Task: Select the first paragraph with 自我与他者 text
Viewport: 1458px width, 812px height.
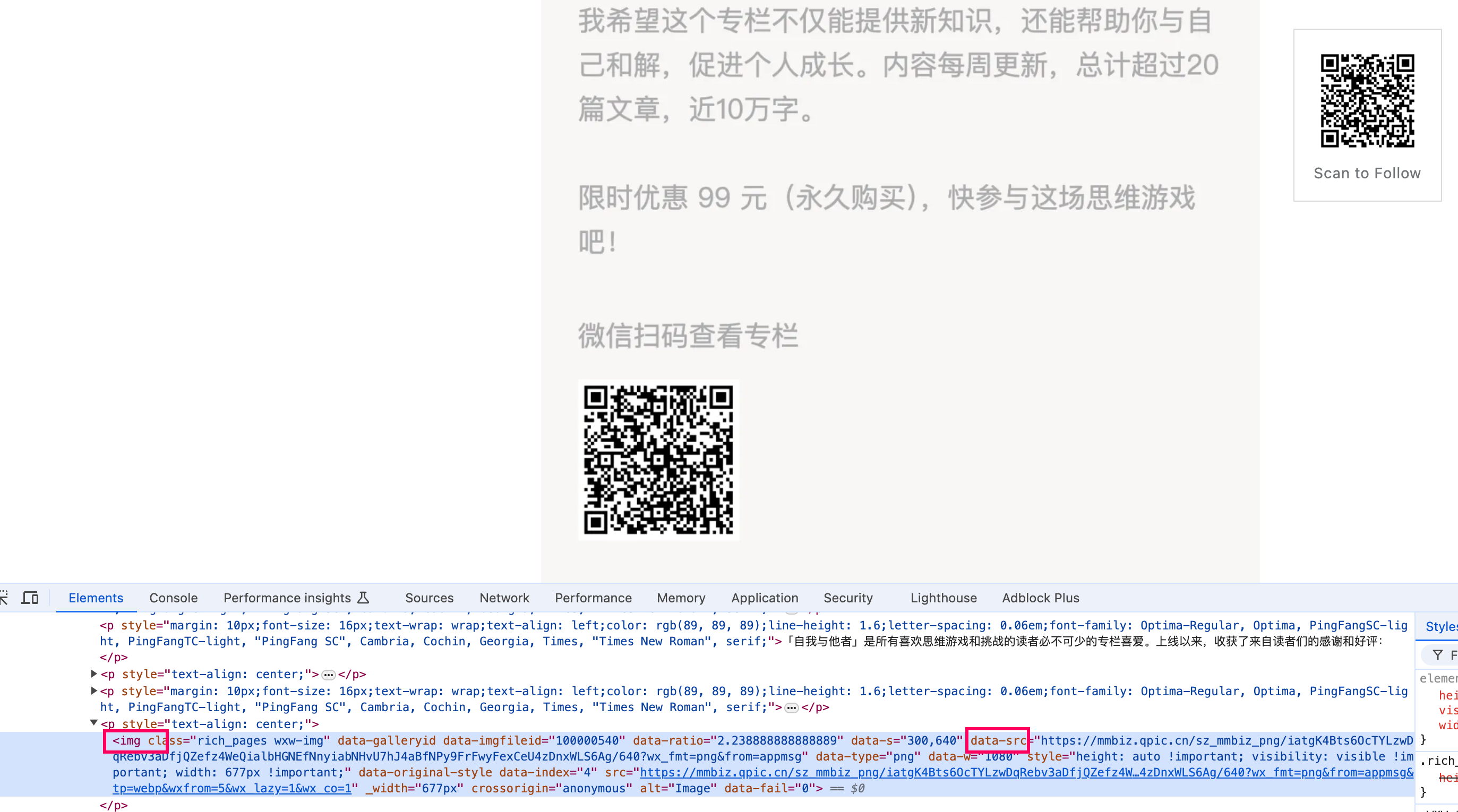Action: click(x=753, y=641)
